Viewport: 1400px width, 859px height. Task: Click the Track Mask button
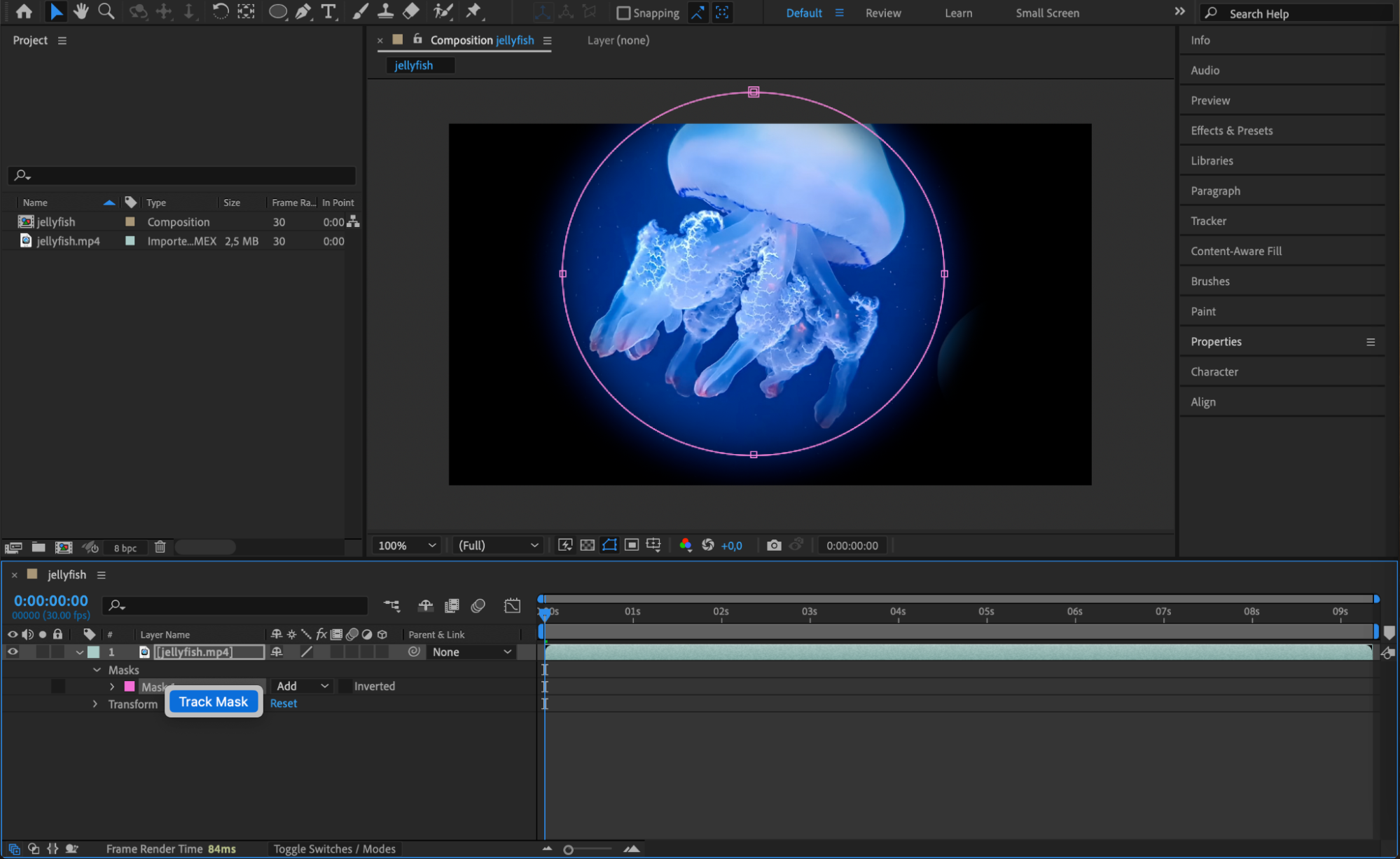[x=214, y=701]
